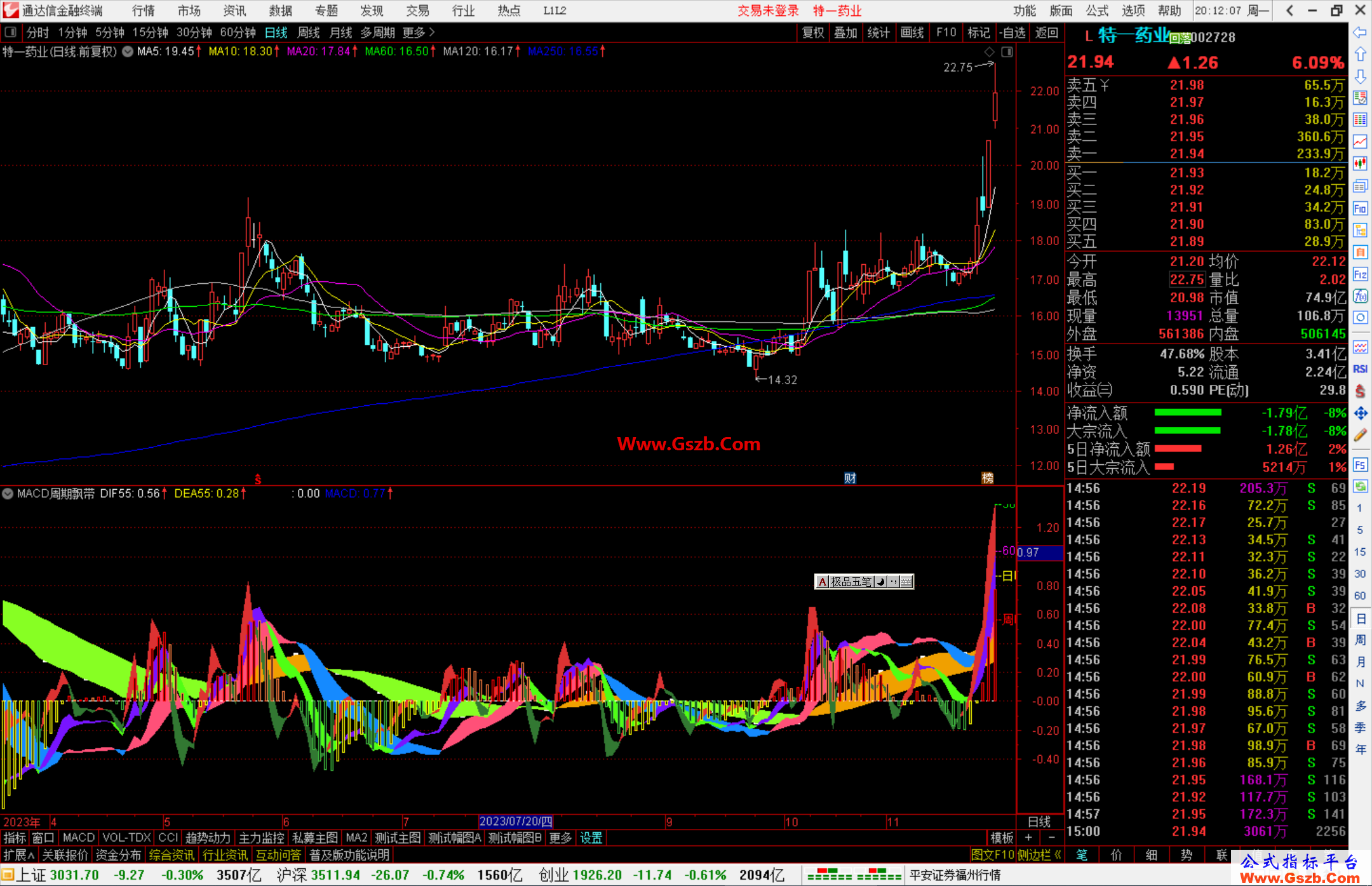Viewport: 1372px width, 886px height.
Task: Open main chart indicator dropdown circle
Action: pos(128,51)
